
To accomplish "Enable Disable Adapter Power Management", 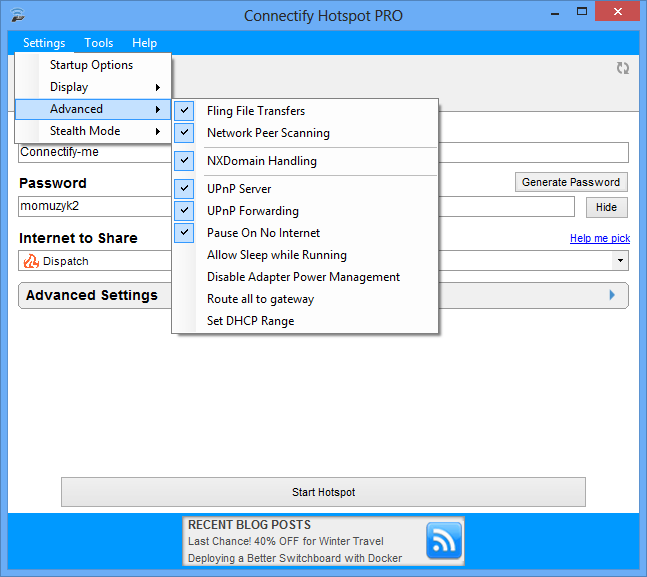I will coord(305,277).
